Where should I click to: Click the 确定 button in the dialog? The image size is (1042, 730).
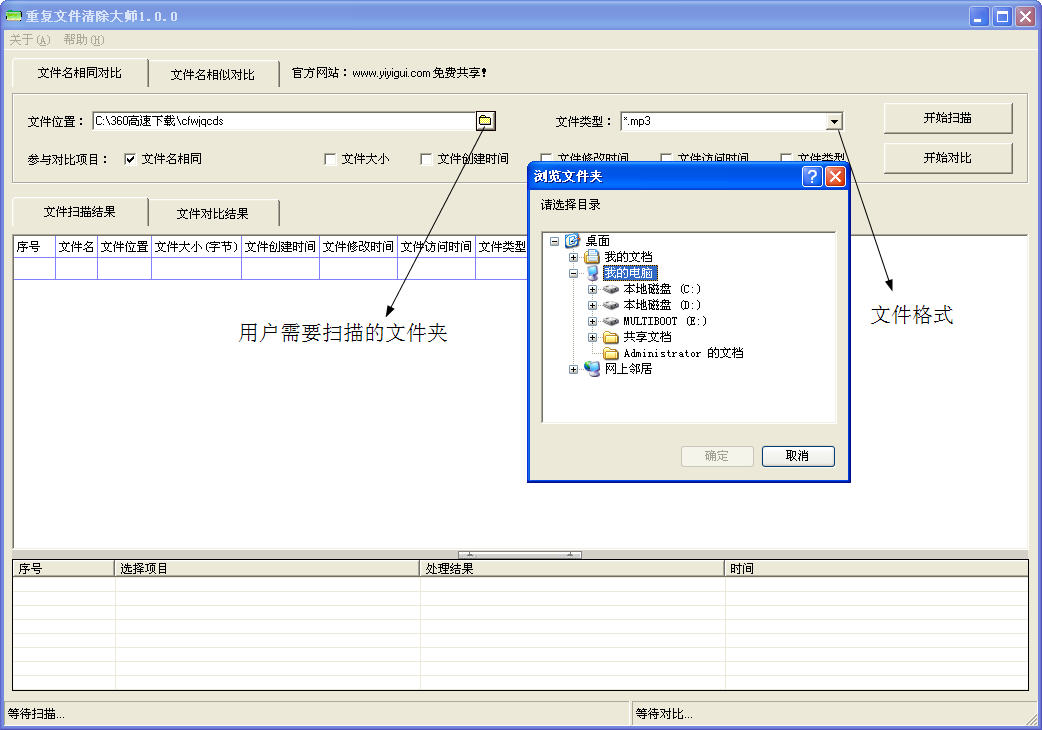pyautogui.click(x=717, y=456)
